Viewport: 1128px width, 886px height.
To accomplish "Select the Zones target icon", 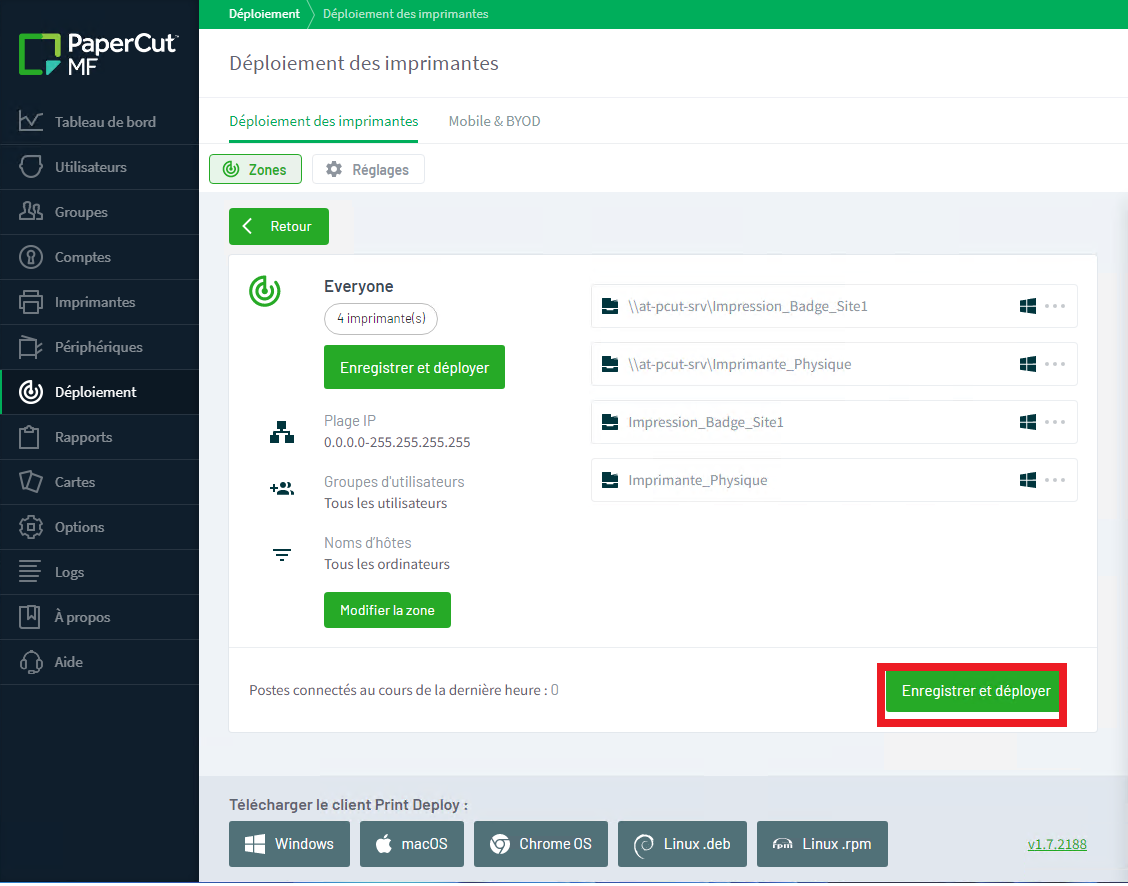I will (x=230, y=169).
